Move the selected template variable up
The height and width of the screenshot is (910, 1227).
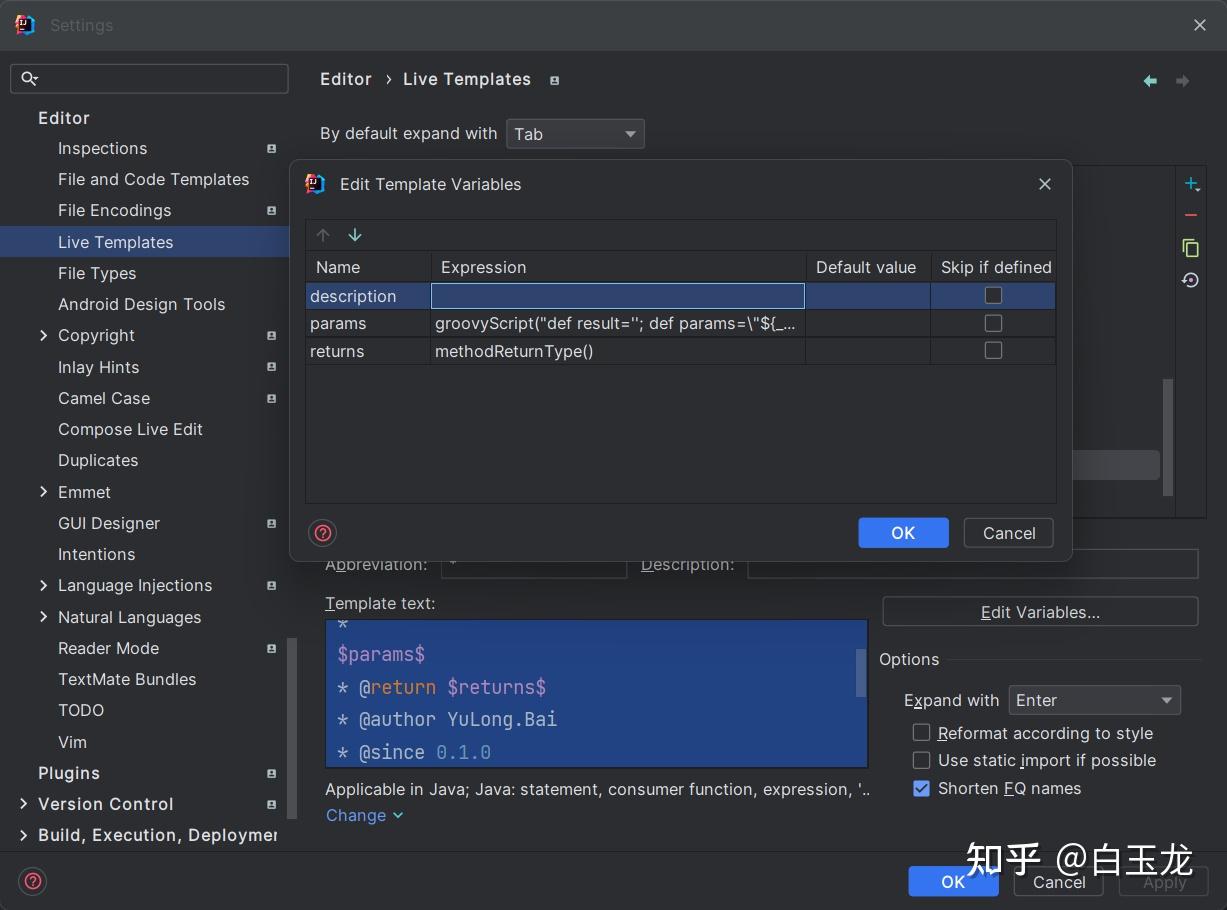323,234
